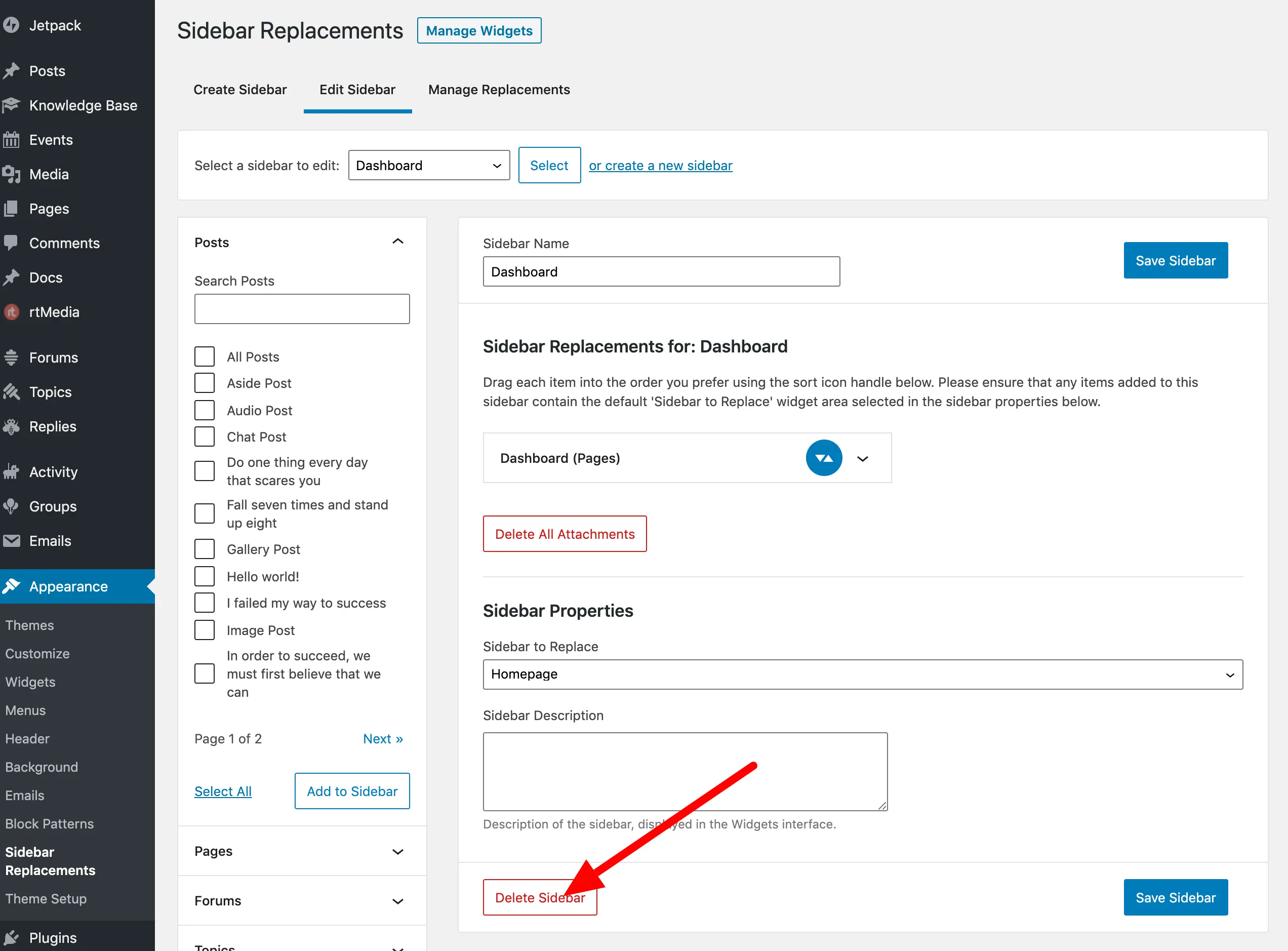1288x951 pixels.
Task: Select the Edit Sidebar tab
Action: coord(357,90)
